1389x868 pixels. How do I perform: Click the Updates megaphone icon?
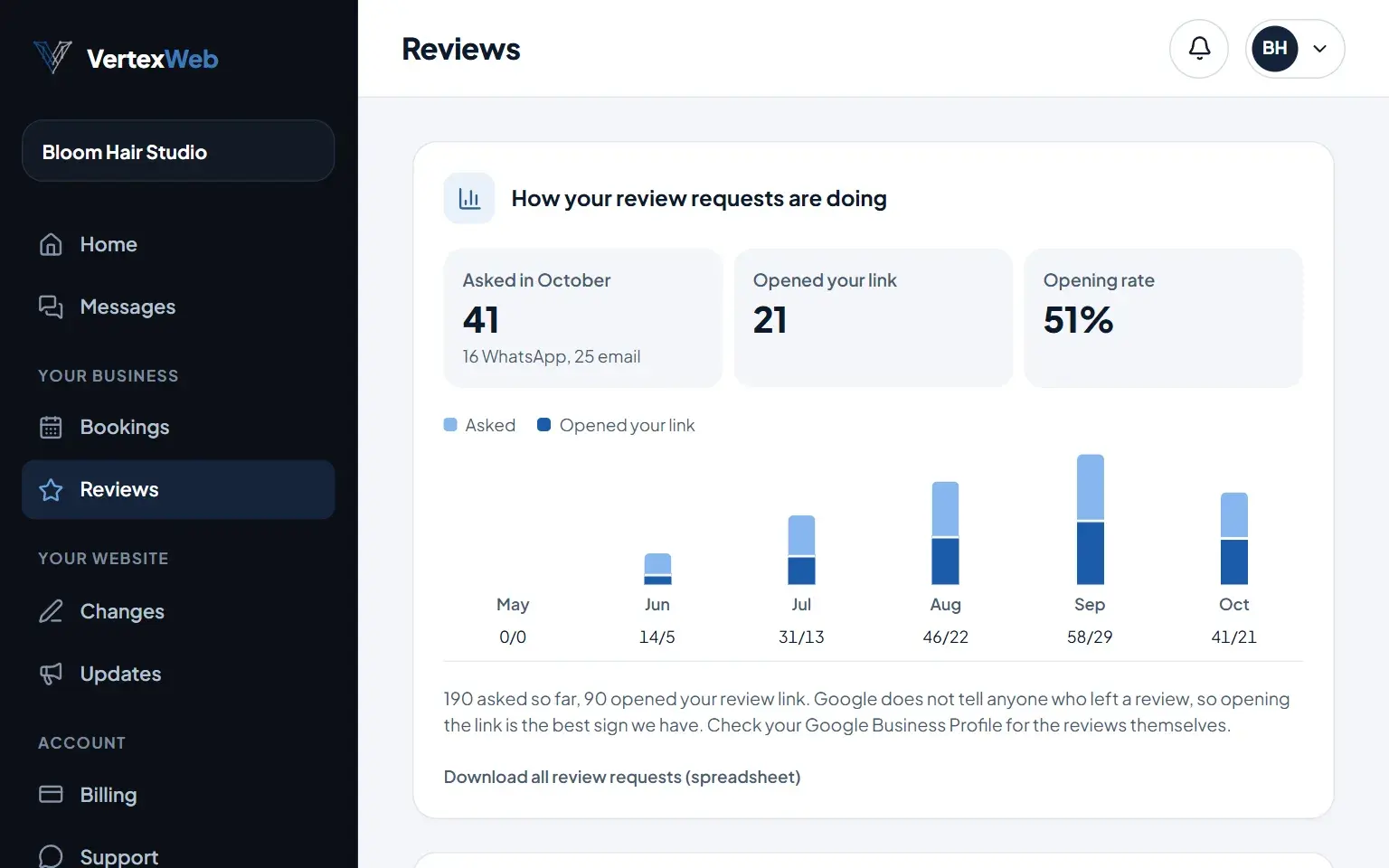[x=51, y=674]
